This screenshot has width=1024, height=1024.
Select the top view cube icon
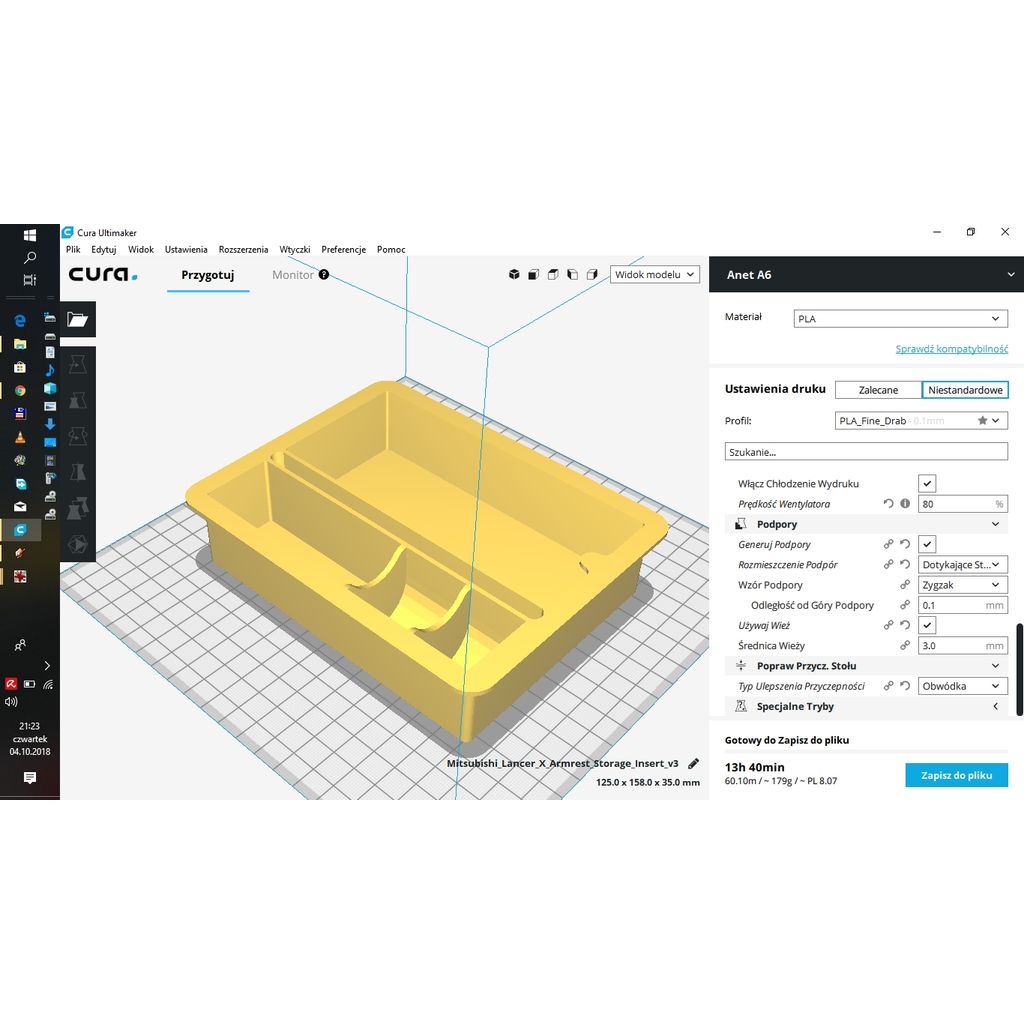click(553, 274)
